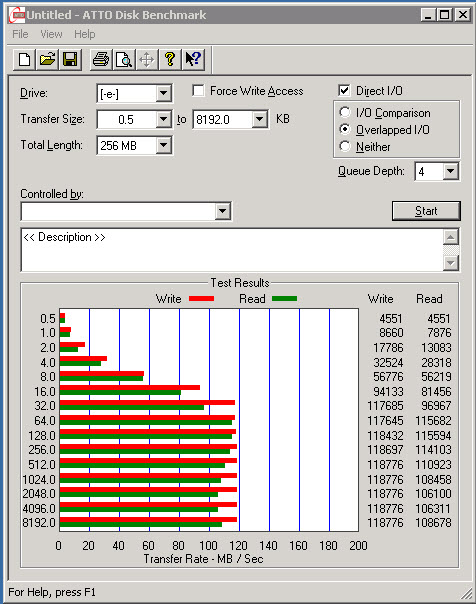
Task: Save benchmark results with floppy icon
Action: click(70, 60)
